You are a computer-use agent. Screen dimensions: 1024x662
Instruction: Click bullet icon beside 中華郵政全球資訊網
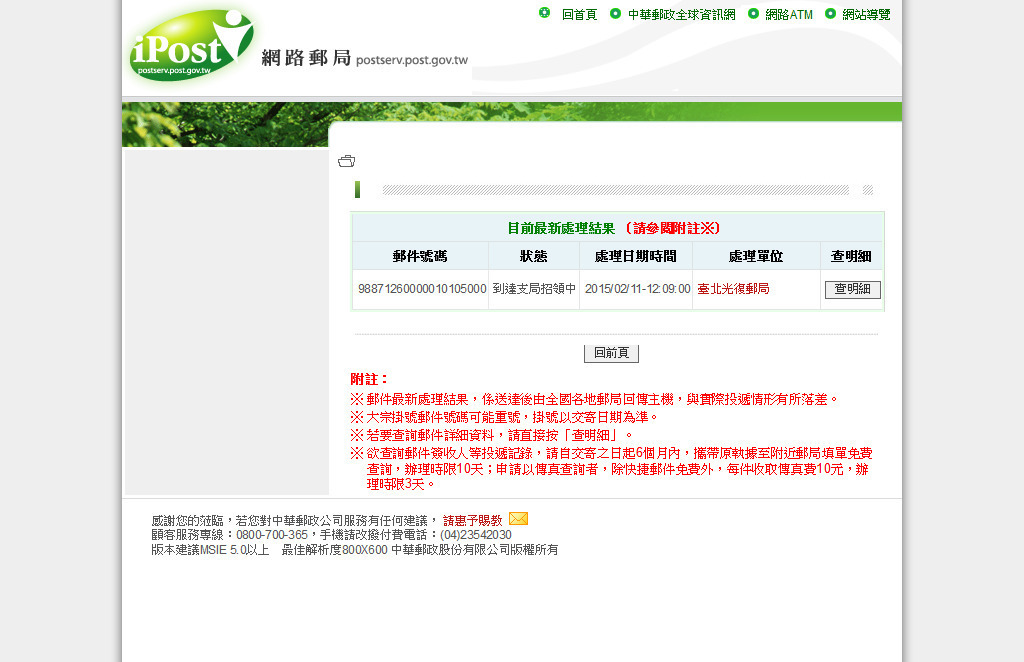pyautogui.click(x=615, y=13)
